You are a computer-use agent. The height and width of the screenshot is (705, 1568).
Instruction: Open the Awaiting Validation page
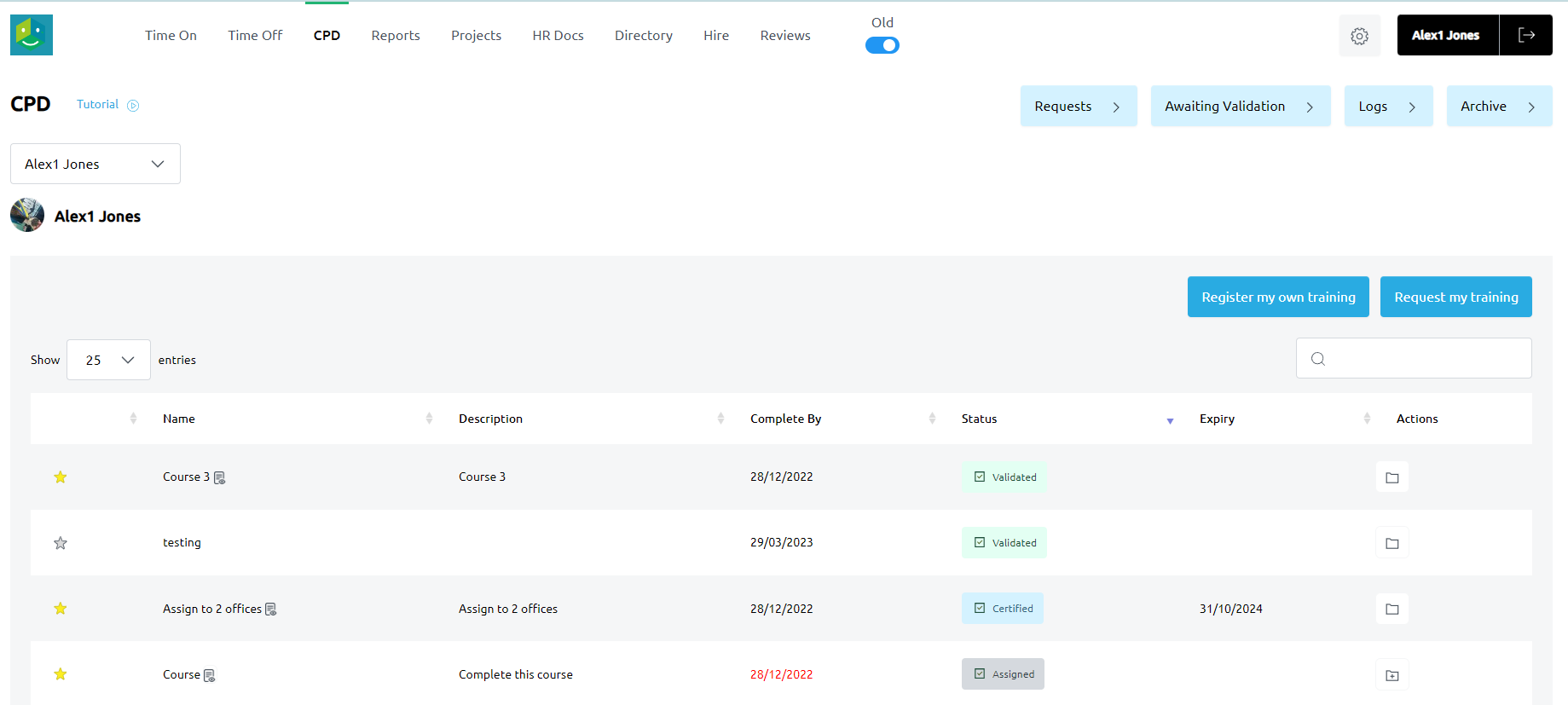tap(1240, 107)
